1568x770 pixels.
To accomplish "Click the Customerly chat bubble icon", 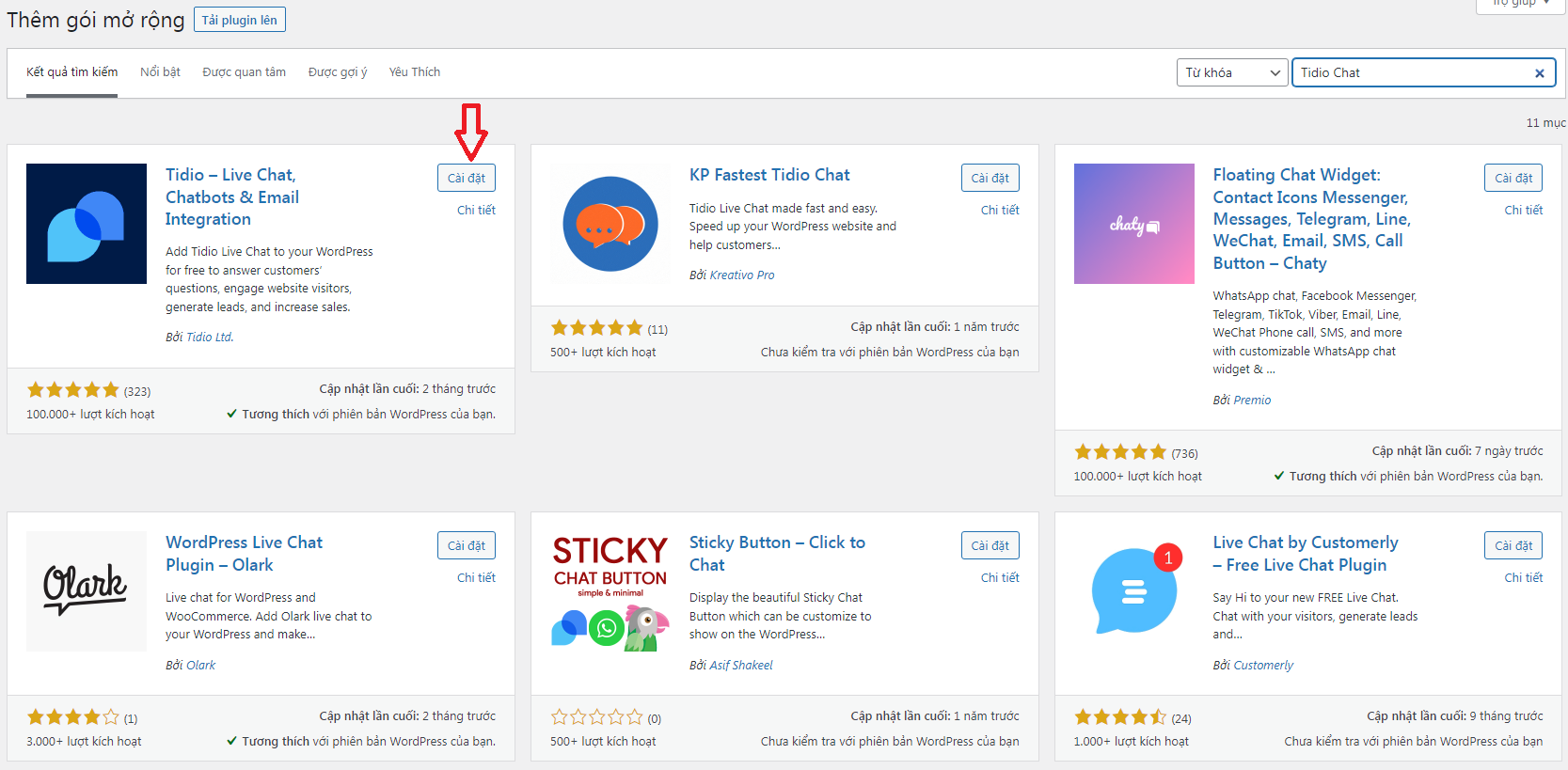I will coord(1133,590).
